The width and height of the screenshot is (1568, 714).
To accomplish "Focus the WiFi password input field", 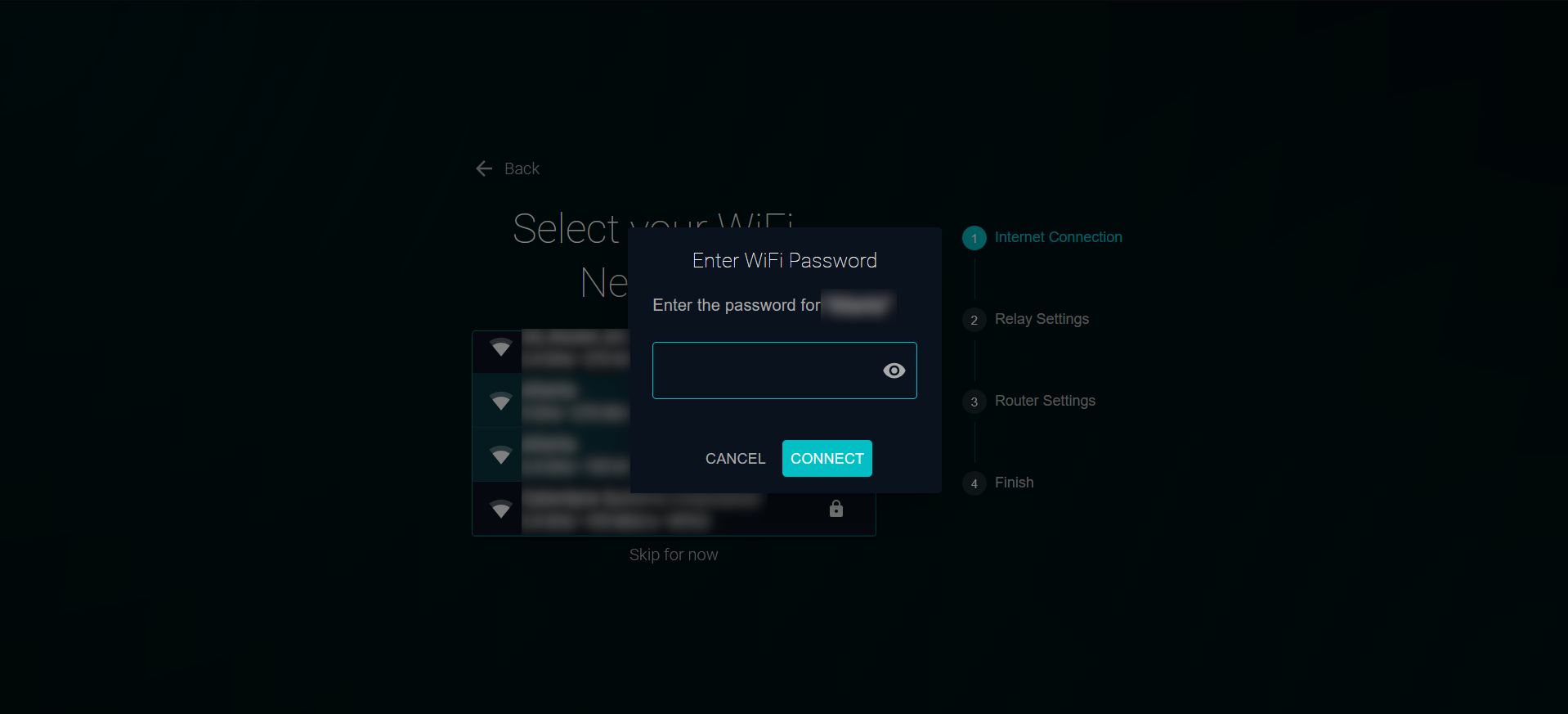I will click(x=784, y=370).
